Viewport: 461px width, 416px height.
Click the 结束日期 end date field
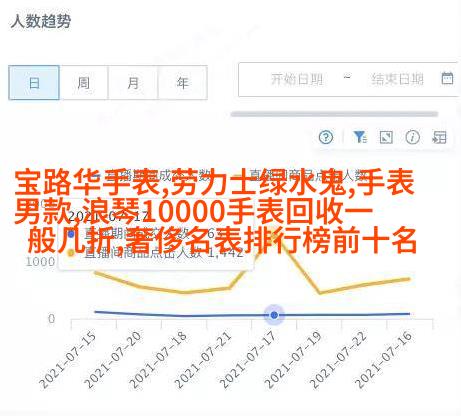click(x=397, y=79)
